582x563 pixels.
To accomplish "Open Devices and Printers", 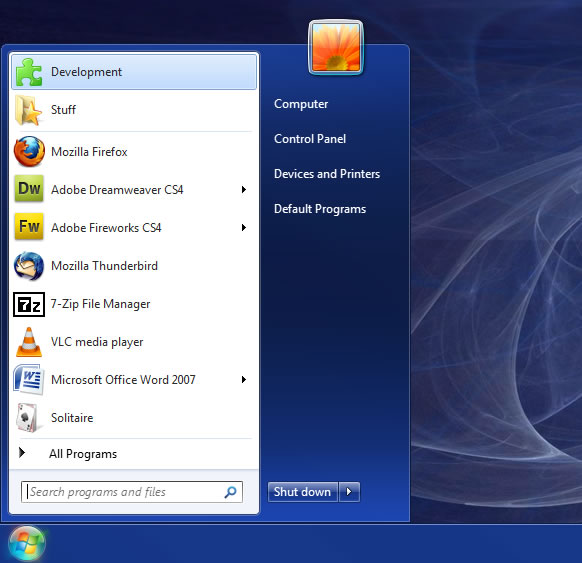I will pos(327,174).
